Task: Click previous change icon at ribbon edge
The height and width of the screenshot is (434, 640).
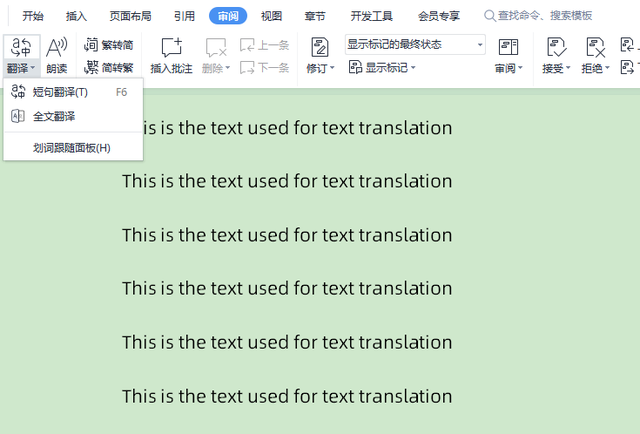Action: (627, 45)
